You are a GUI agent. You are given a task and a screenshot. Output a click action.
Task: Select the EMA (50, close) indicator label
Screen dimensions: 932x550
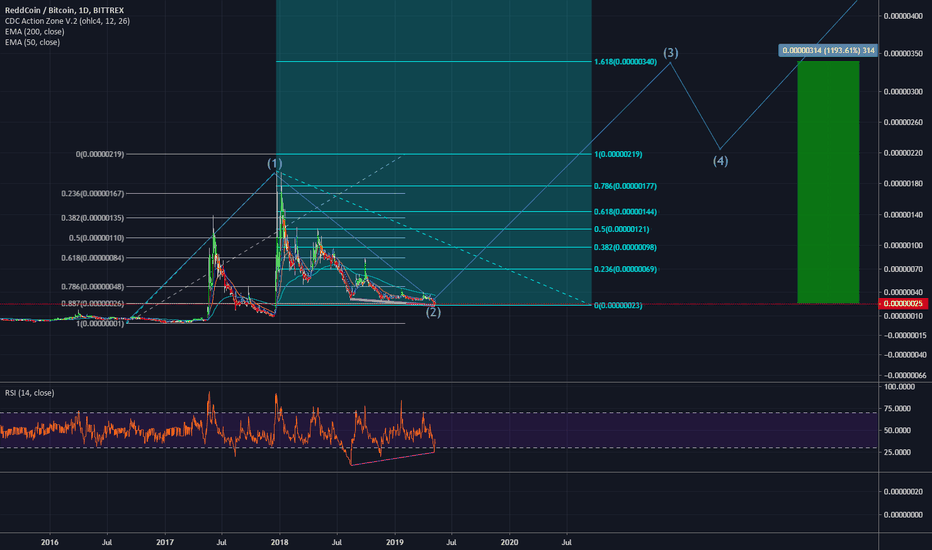(x=32, y=42)
